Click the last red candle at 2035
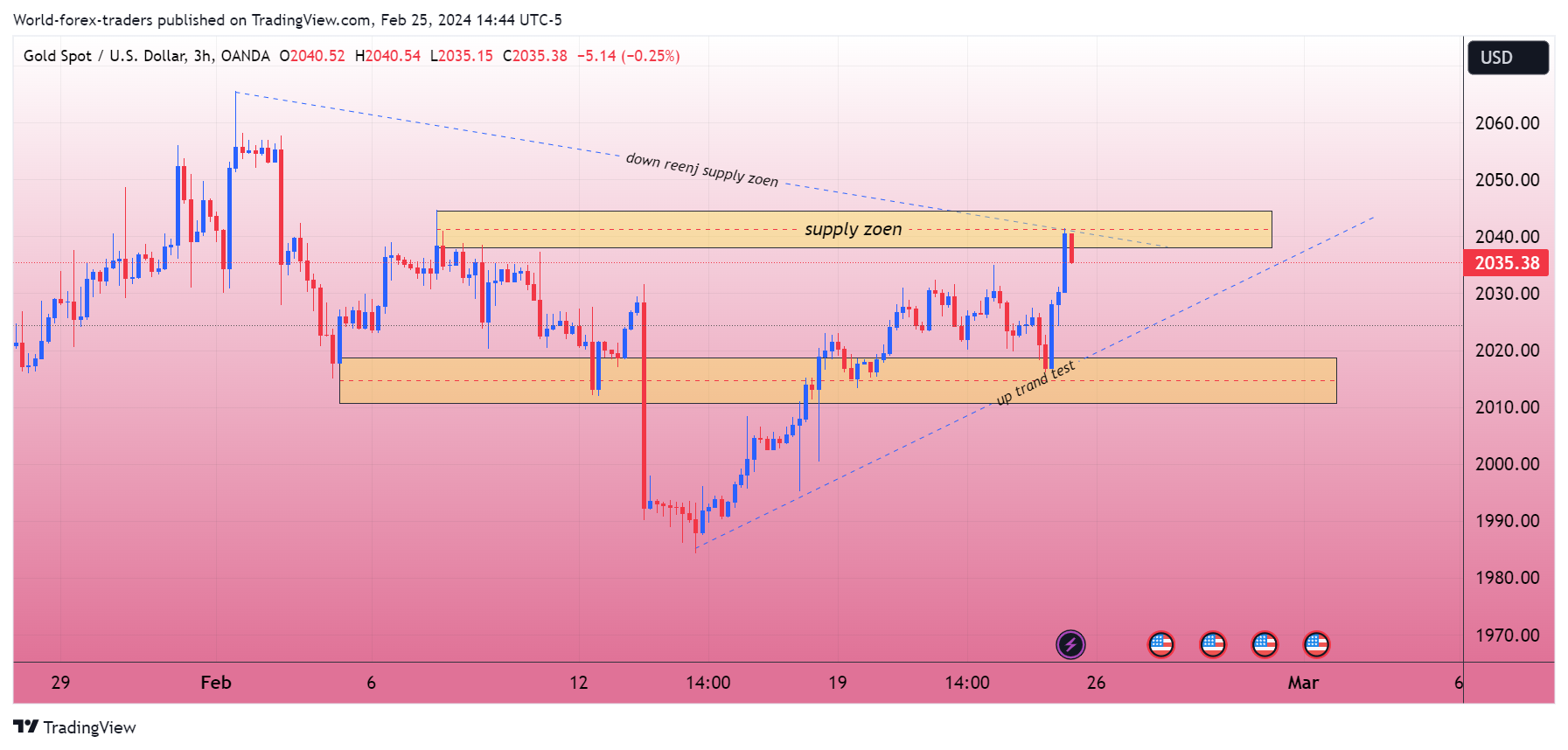Viewport: 1568px width, 750px height. pos(1071,247)
